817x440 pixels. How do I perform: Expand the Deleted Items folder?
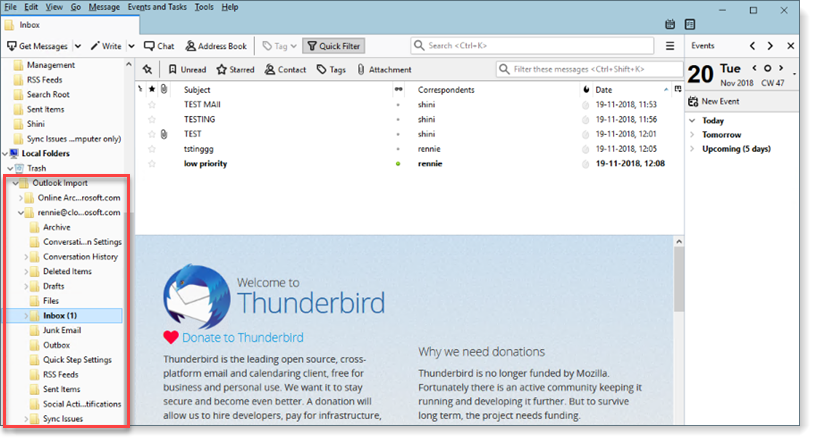click(x=26, y=272)
